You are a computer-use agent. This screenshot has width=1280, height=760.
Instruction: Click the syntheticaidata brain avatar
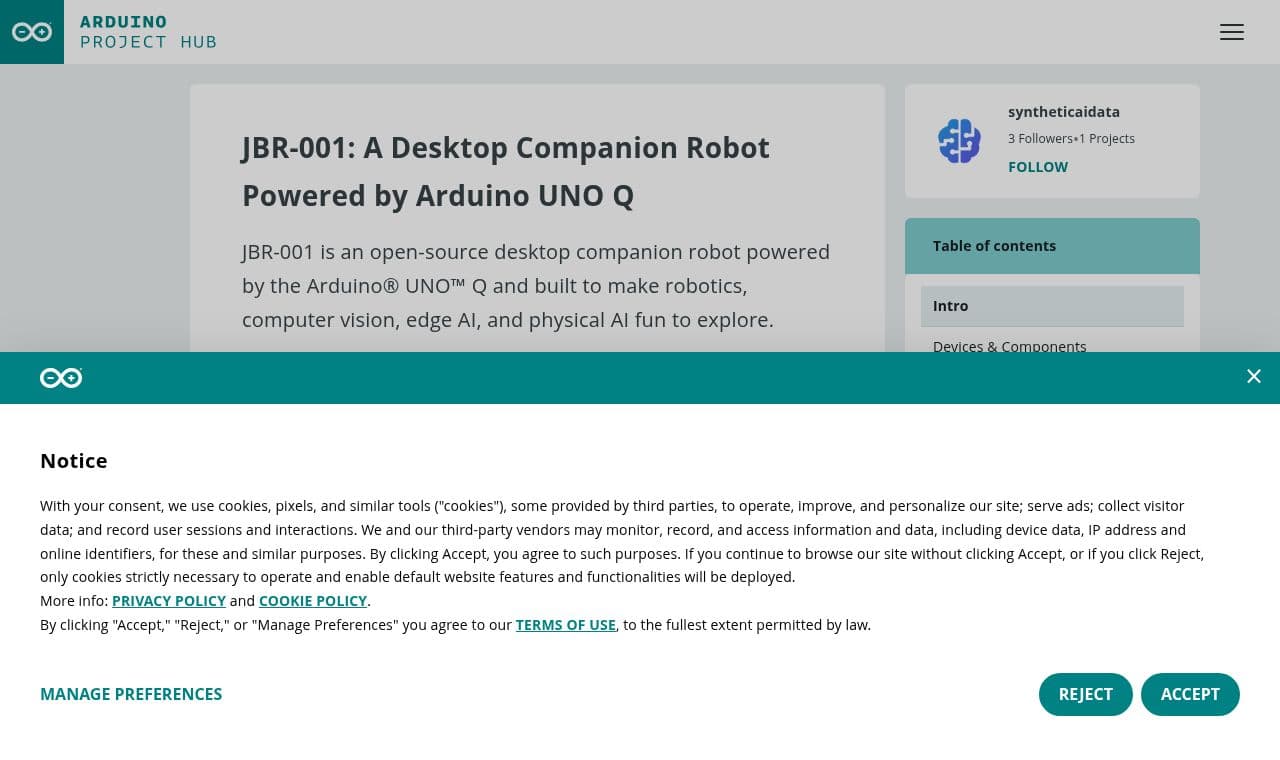pyautogui.click(x=959, y=141)
